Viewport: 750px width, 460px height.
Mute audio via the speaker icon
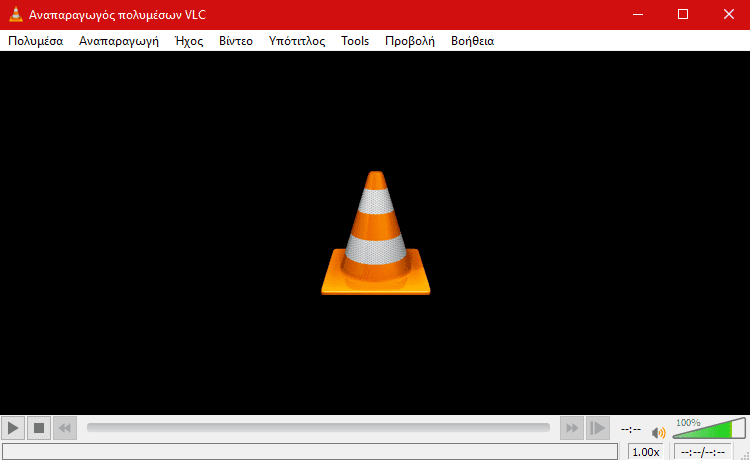pos(658,432)
